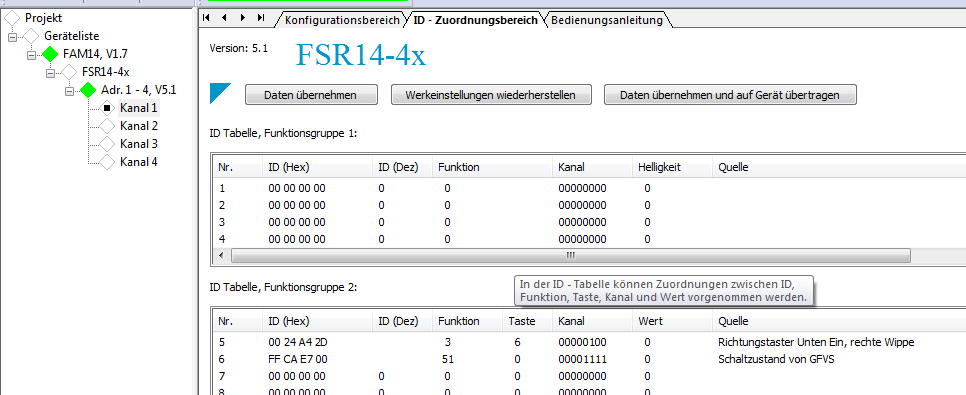The width and height of the screenshot is (966, 395).
Task: Click the selected diamond icon of Kanal 1
Action: (x=107, y=108)
